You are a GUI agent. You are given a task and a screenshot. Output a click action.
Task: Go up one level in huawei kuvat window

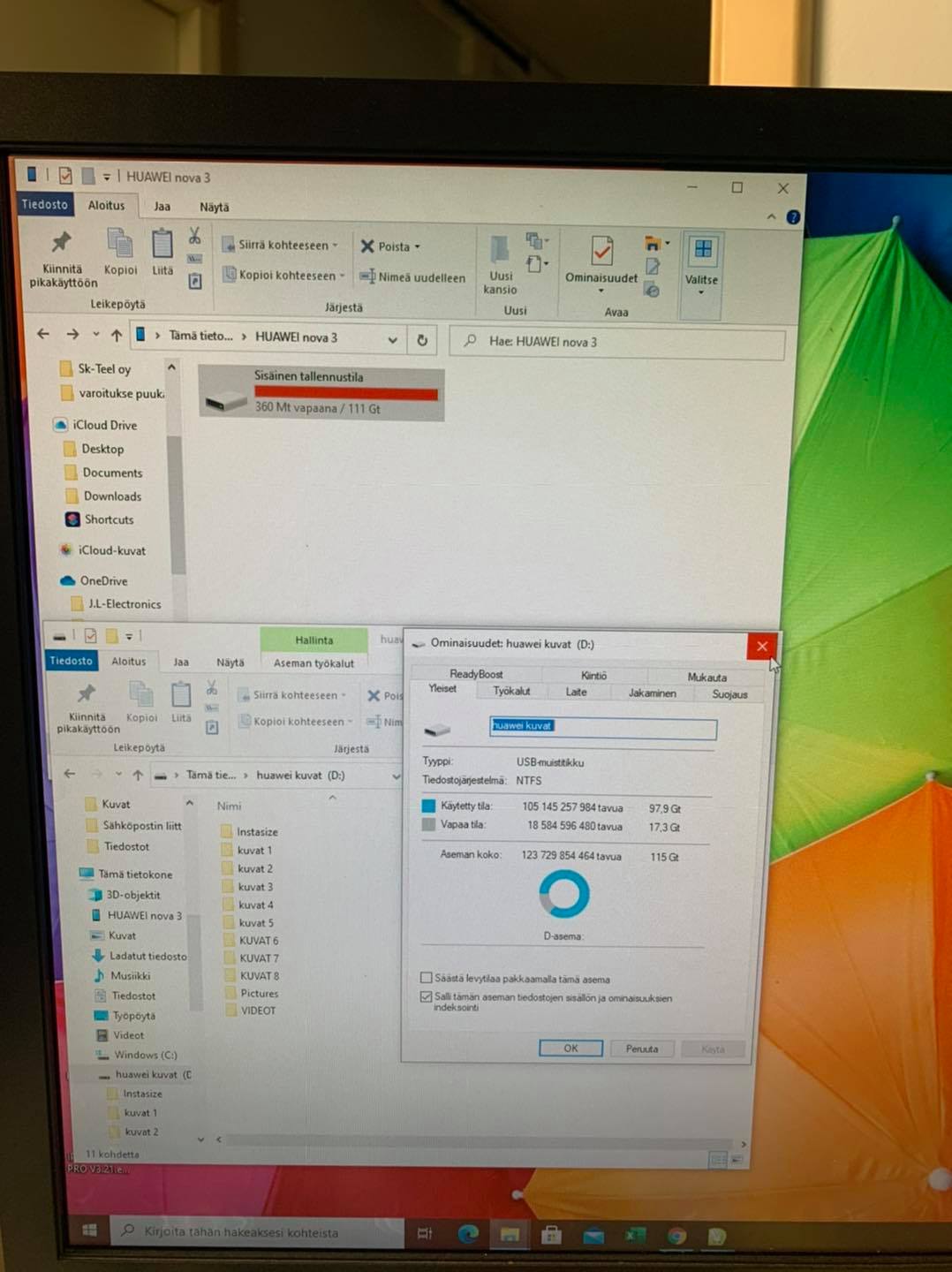click(138, 775)
